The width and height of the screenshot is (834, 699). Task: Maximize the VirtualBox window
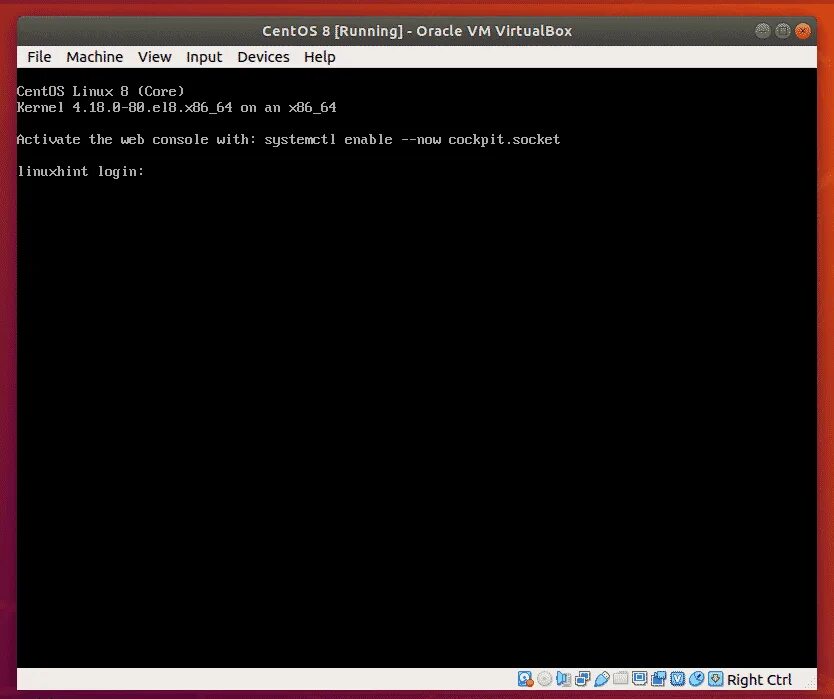click(x=782, y=31)
